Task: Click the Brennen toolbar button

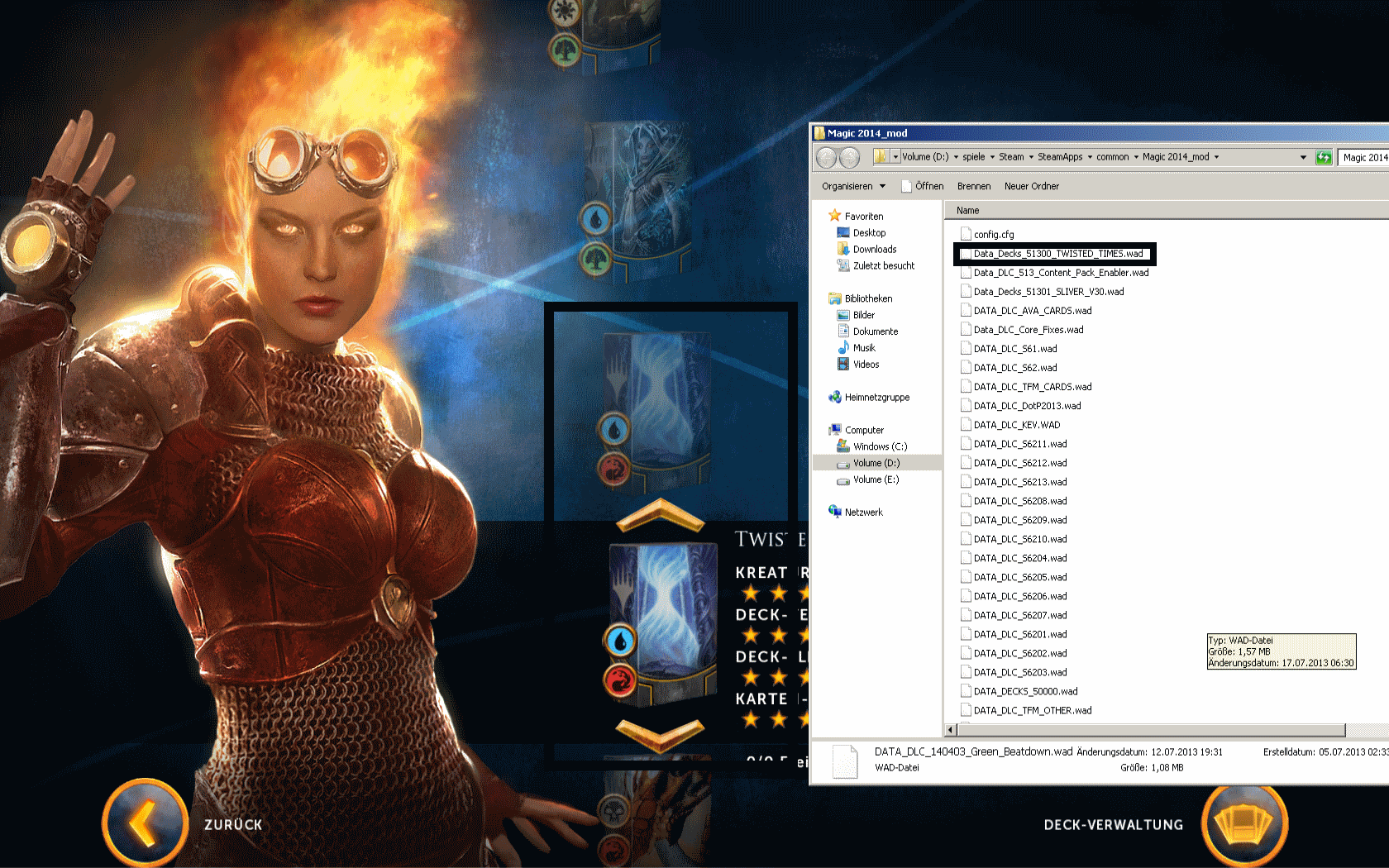Action: click(x=974, y=186)
